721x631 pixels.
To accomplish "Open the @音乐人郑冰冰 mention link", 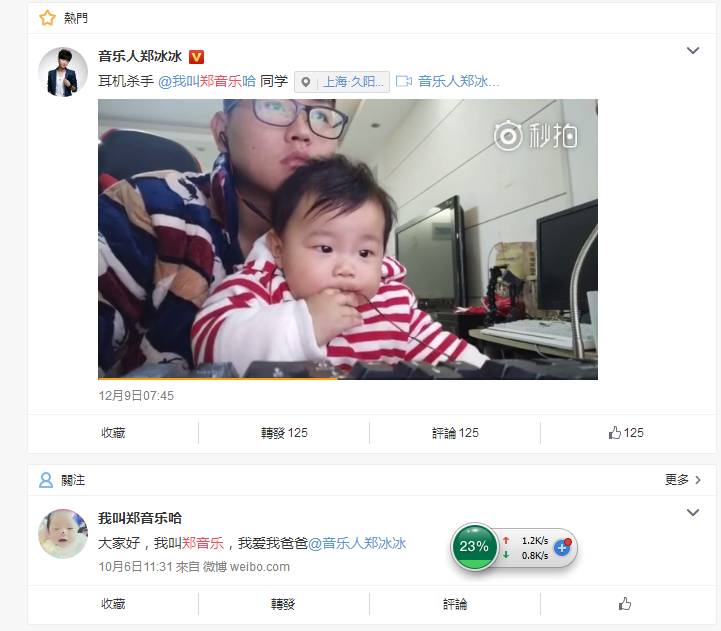I will [x=357, y=543].
